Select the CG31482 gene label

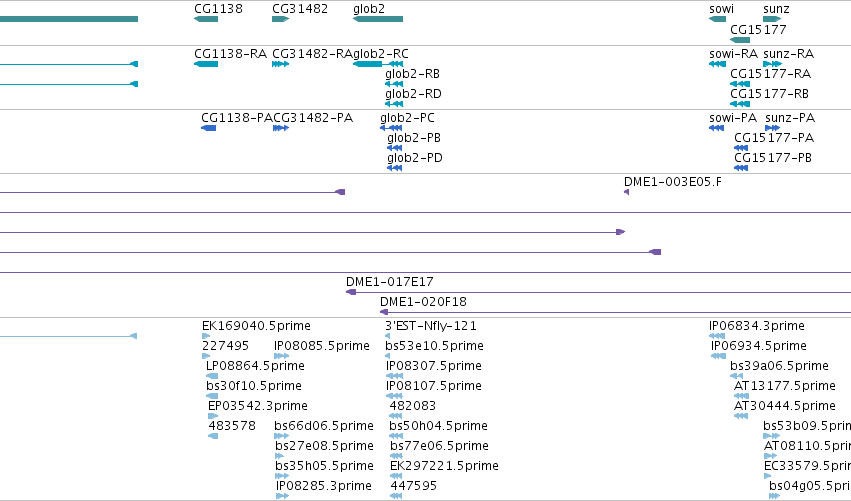300,9
